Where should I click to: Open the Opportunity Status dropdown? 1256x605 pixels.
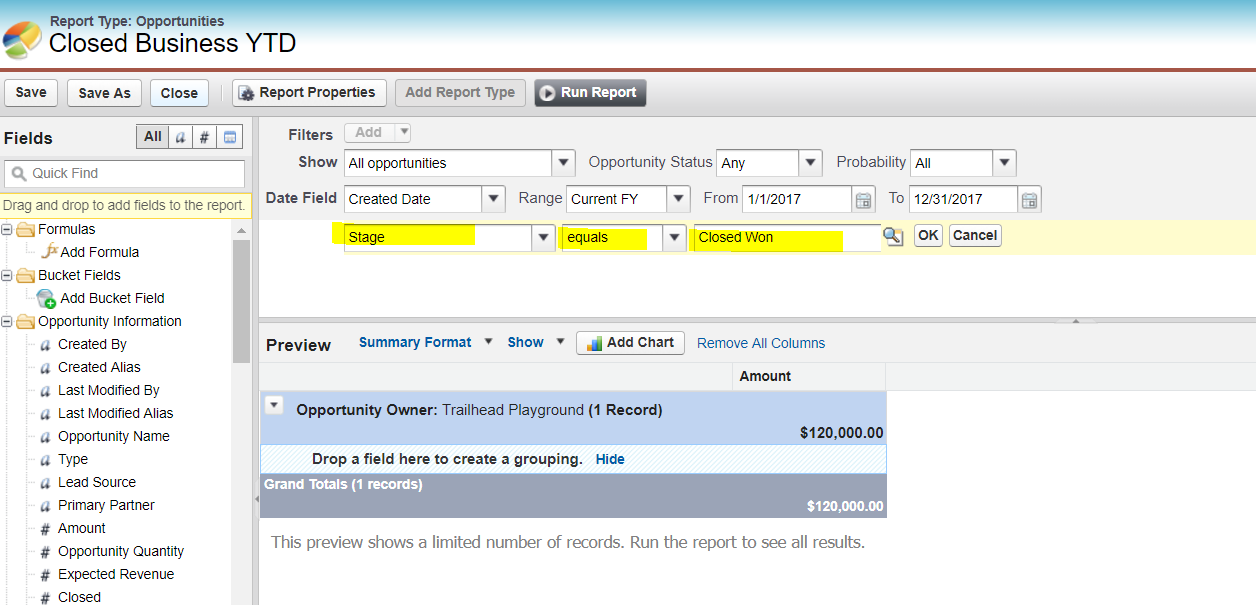tap(810, 163)
